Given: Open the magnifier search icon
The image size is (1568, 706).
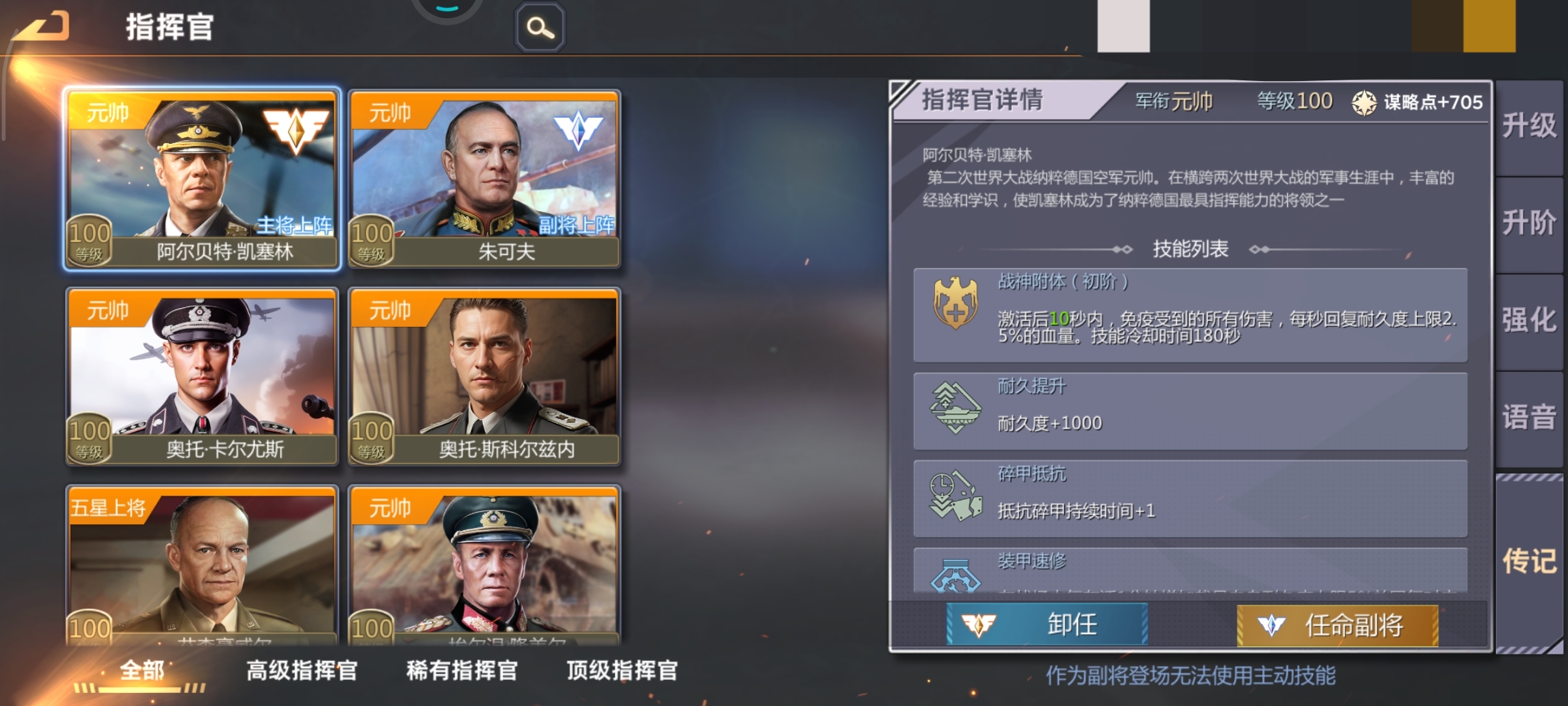Looking at the screenshot, I should click(540, 28).
